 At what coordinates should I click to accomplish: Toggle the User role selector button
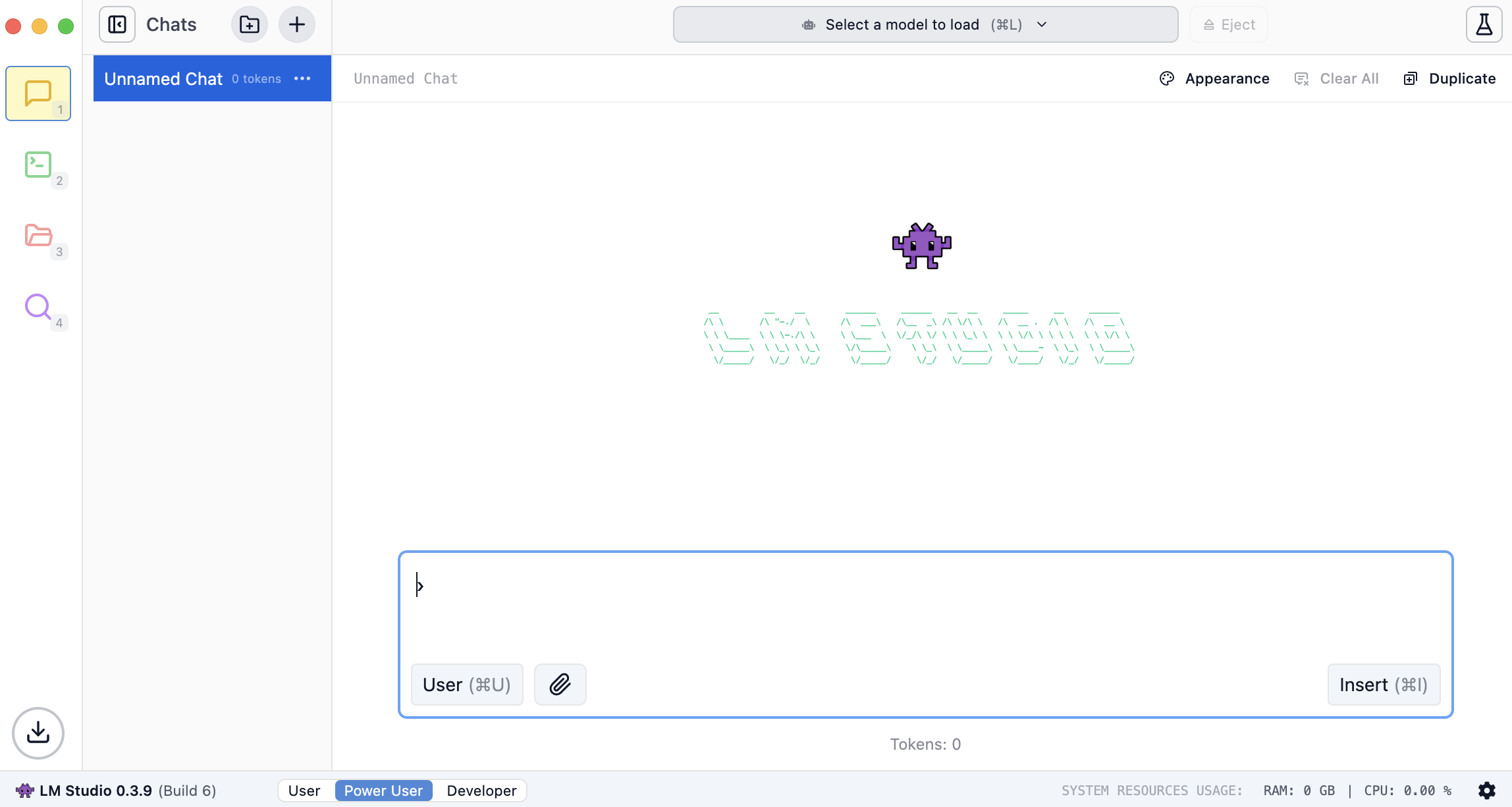pyautogui.click(x=467, y=685)
